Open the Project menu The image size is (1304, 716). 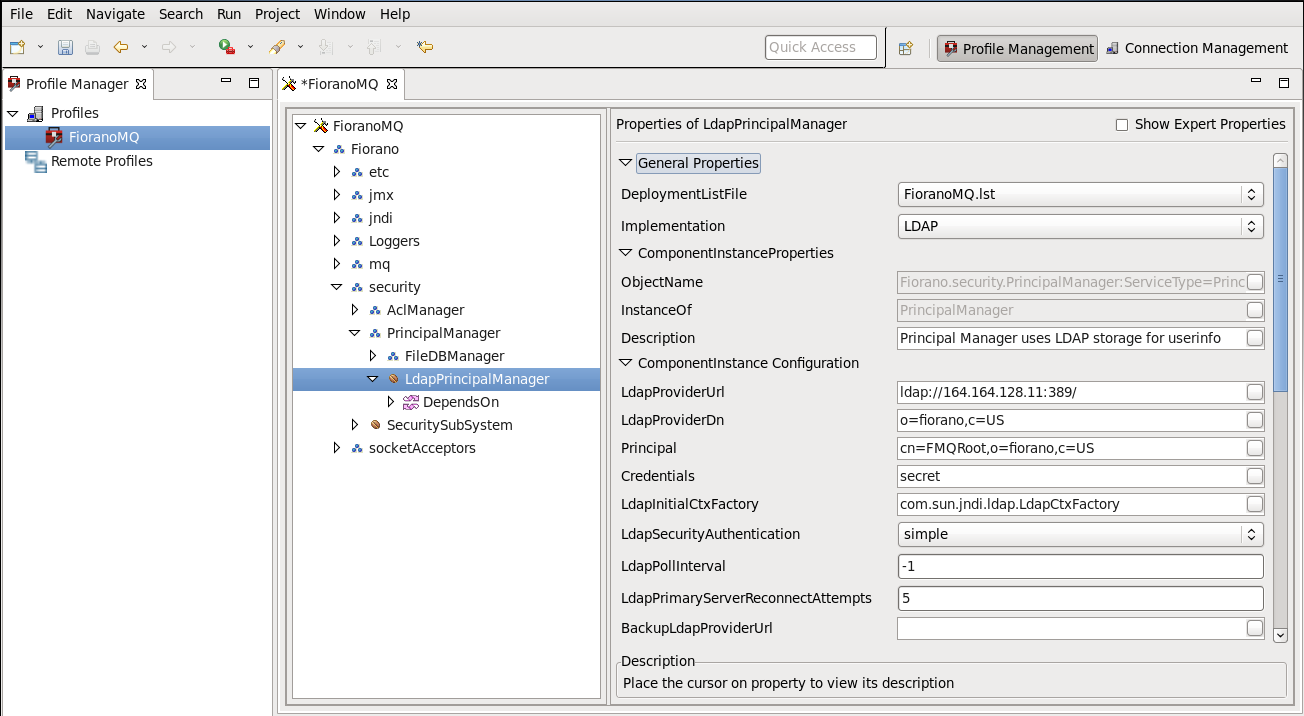pyautogui.click(x=277, y=14)
